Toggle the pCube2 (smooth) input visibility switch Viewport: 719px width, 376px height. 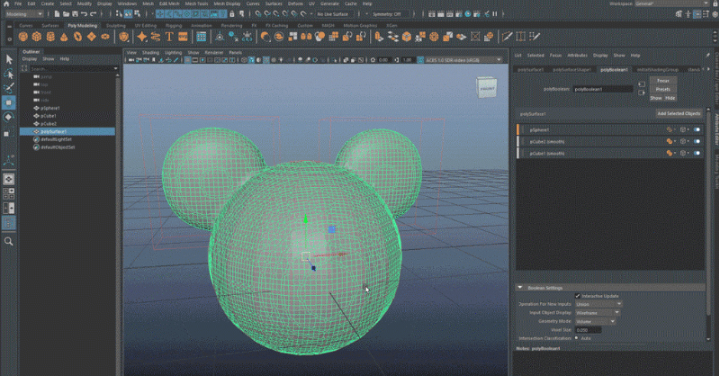697,141
